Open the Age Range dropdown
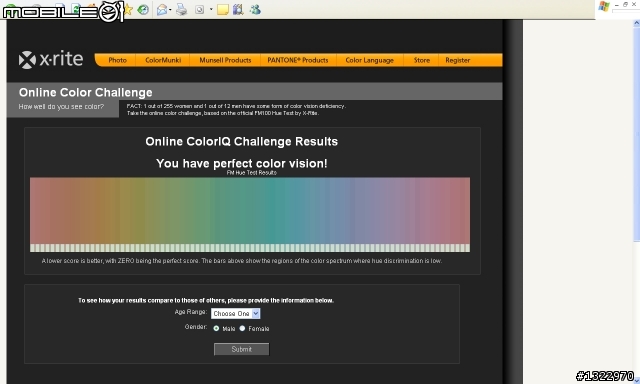The height and width of the screenshot is (384, 640). tap(236, 313)
